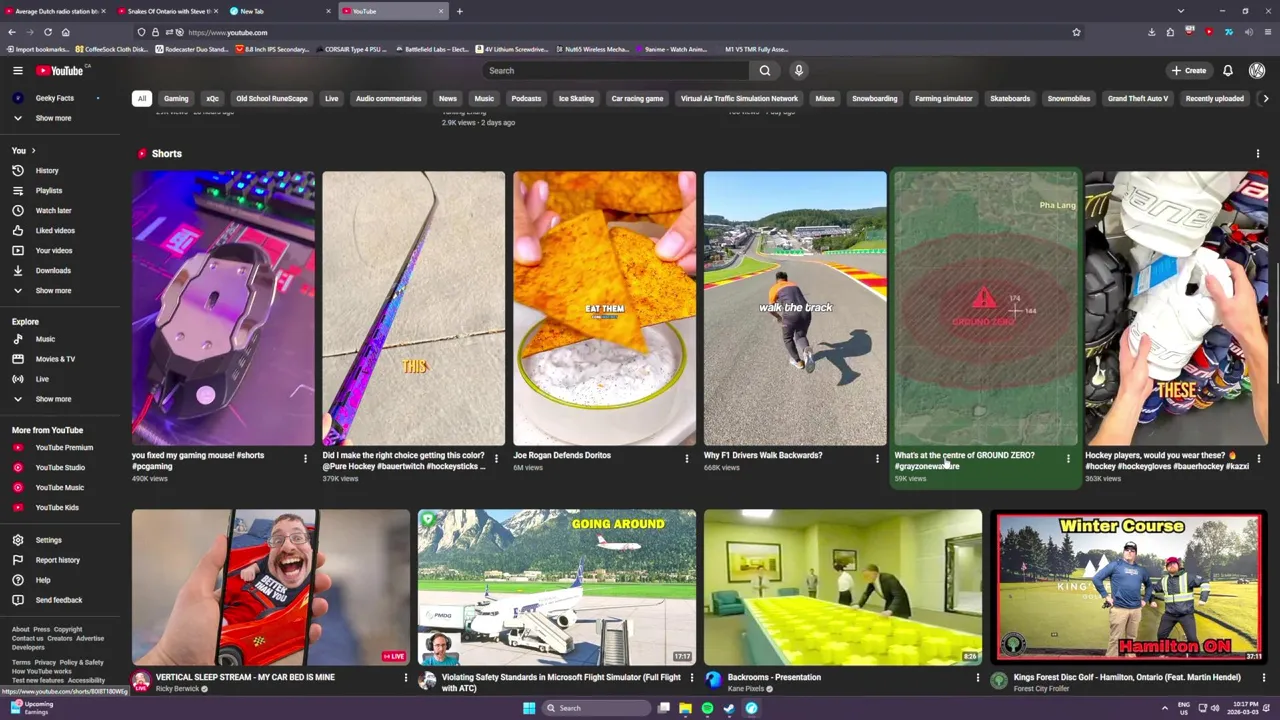
Task: Open YouTube Studio link
Action: pos(60,467)
